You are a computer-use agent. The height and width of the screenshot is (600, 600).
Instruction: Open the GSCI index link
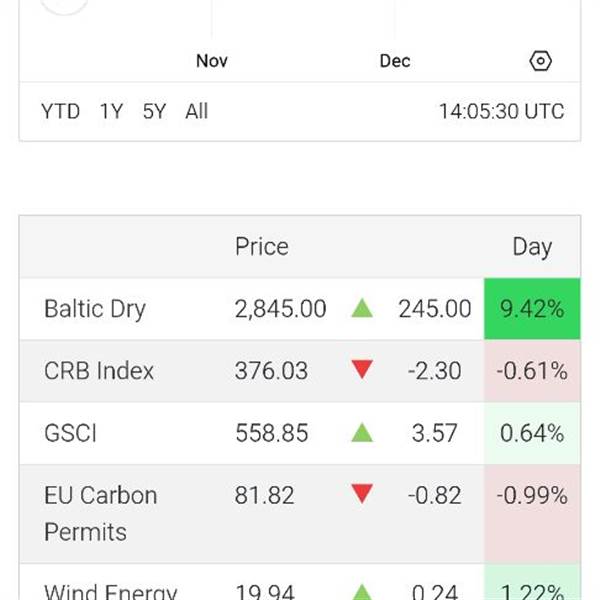click(70, 433)
